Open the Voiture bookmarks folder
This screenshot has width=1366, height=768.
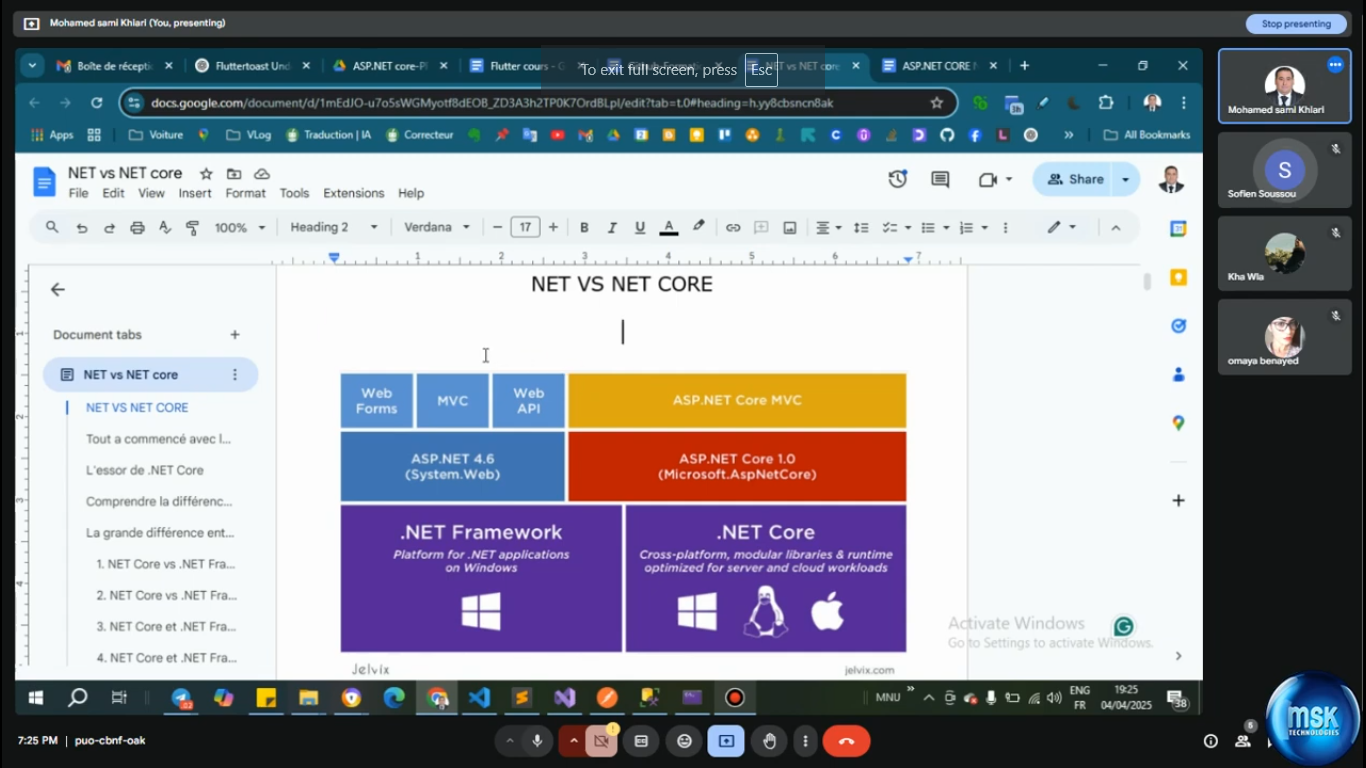point(156,135)
